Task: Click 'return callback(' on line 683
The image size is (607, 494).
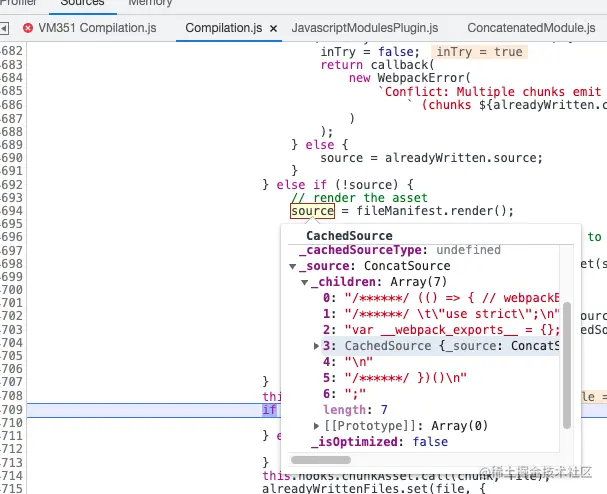Action: point(377,65)
